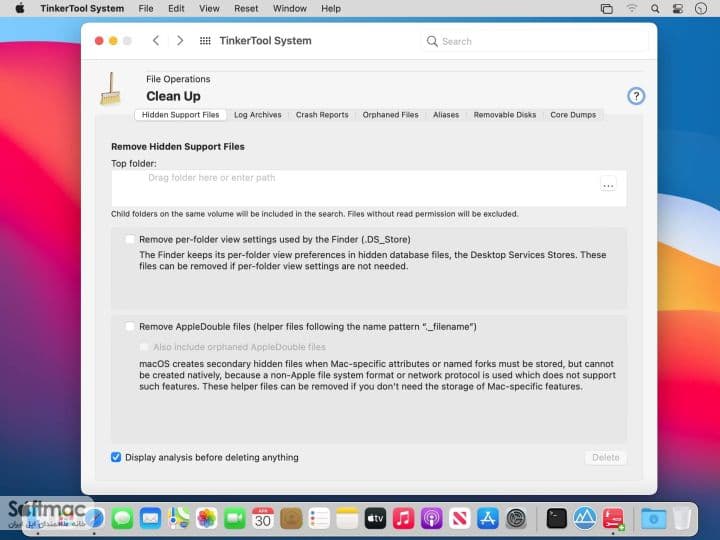This screenshot has width=720, height=540.
Task: Open the Reset menu
Action: (x=246, y=9)
